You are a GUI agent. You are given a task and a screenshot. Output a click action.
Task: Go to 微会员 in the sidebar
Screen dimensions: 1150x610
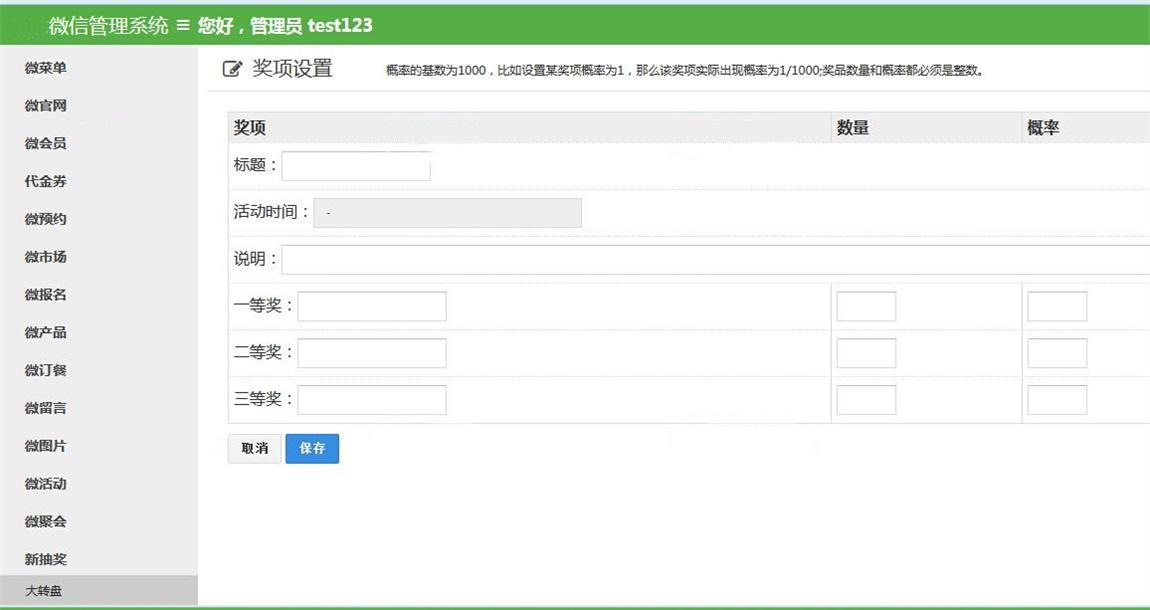coord(45,143)
